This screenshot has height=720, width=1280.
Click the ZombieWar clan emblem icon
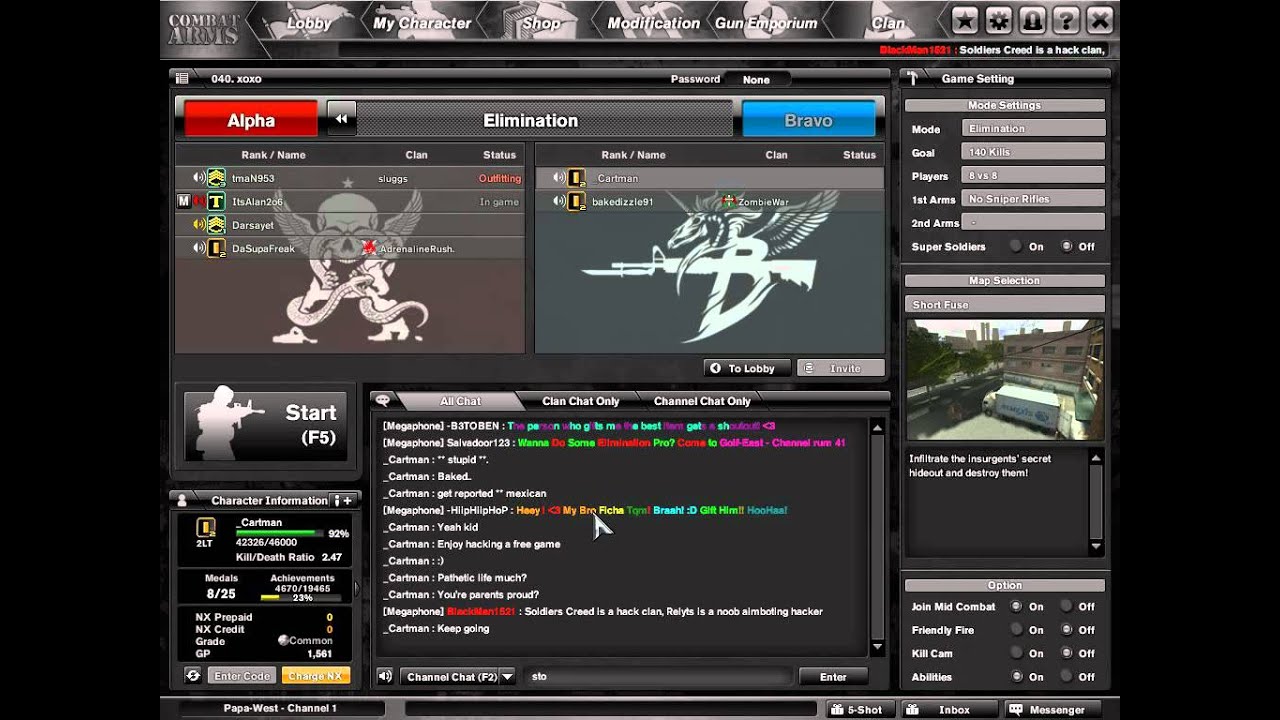click(731, 201)
